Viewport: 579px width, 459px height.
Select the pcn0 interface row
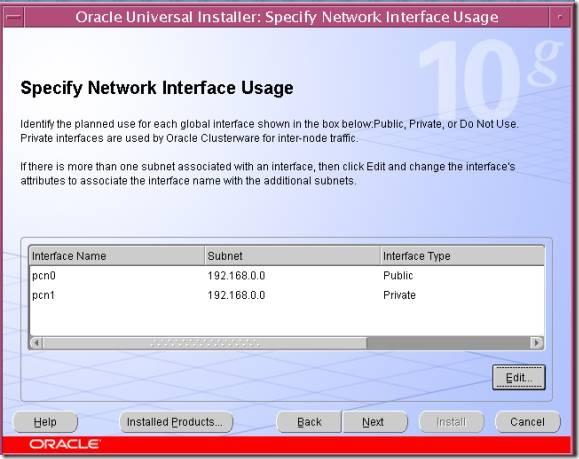point(287,275)
